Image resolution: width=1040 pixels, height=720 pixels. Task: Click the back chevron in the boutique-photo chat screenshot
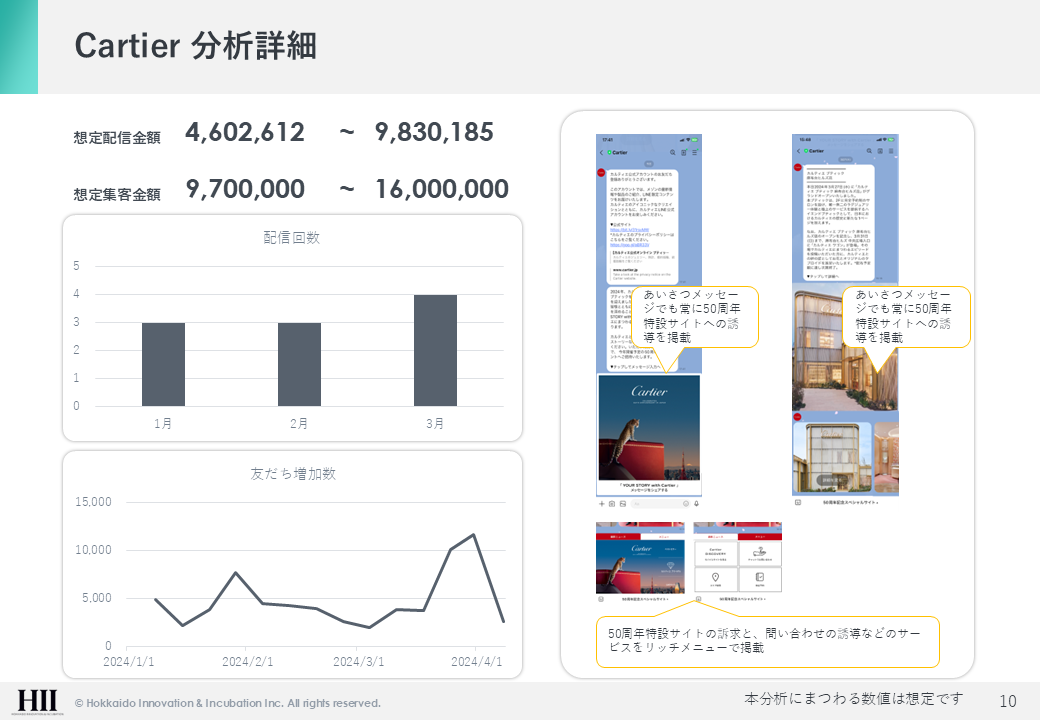pos(798,151)
